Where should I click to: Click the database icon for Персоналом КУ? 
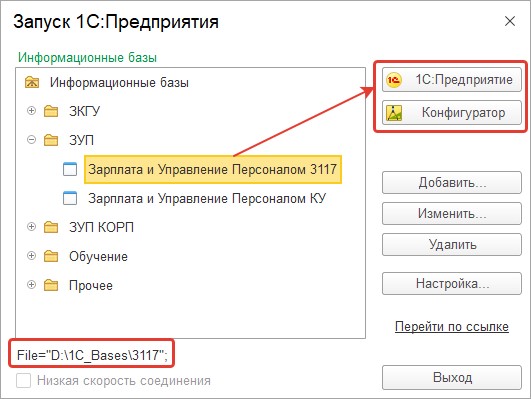pyautogui.click(x=70, y=198)
